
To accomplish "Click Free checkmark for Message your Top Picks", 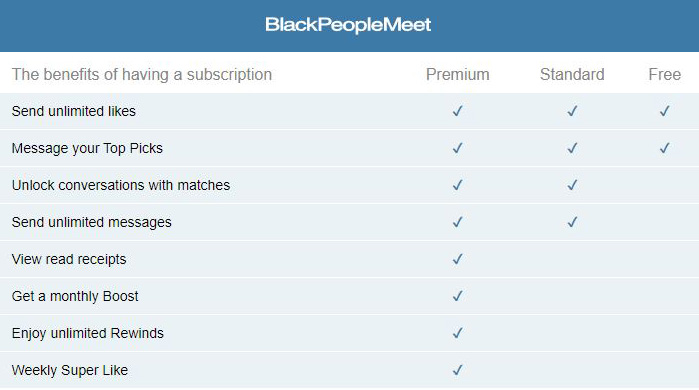I will tap(665, 148).
